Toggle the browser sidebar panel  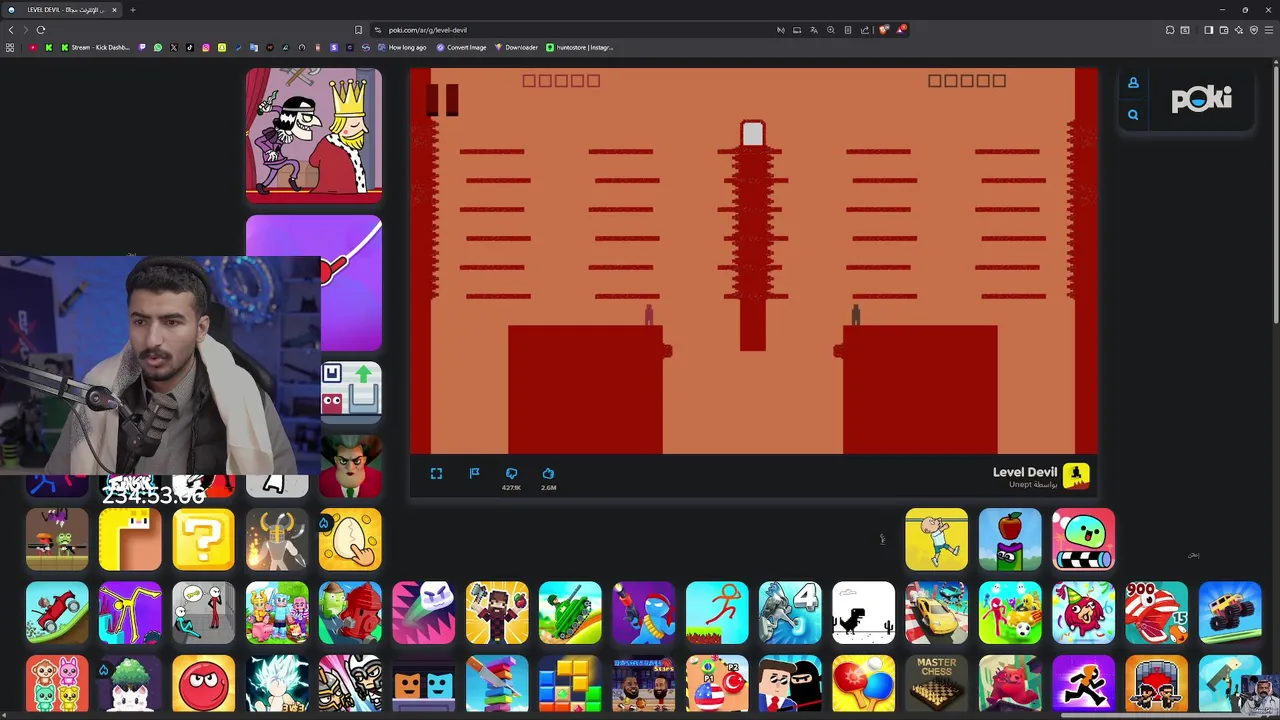(x=1208, y=30)
